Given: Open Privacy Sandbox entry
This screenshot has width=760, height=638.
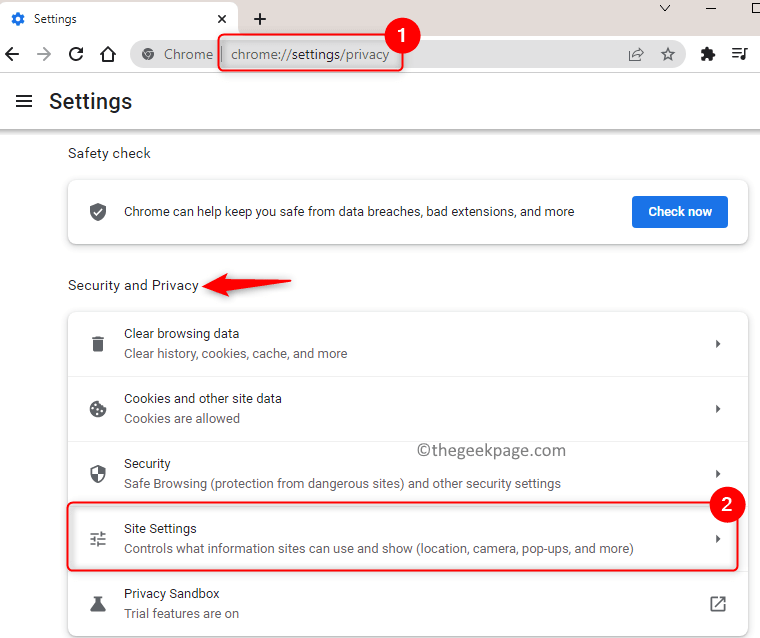Looking at the screenshot, I should (x=408, y=604).
